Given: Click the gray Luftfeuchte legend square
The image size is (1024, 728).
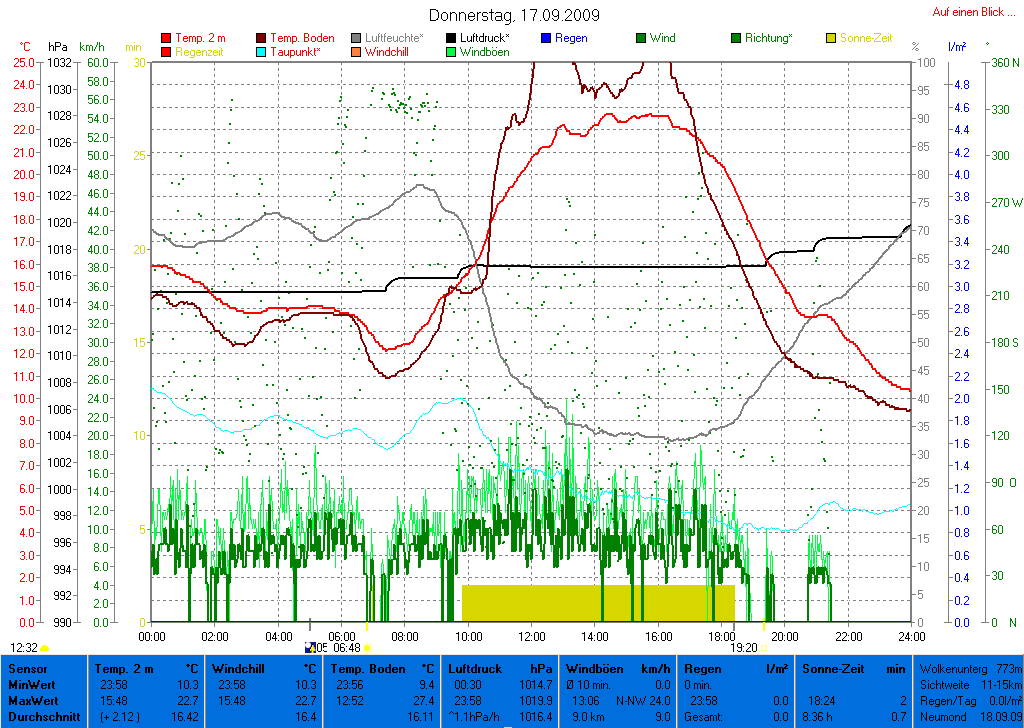Looking at the screenshot, I should 357,38.
